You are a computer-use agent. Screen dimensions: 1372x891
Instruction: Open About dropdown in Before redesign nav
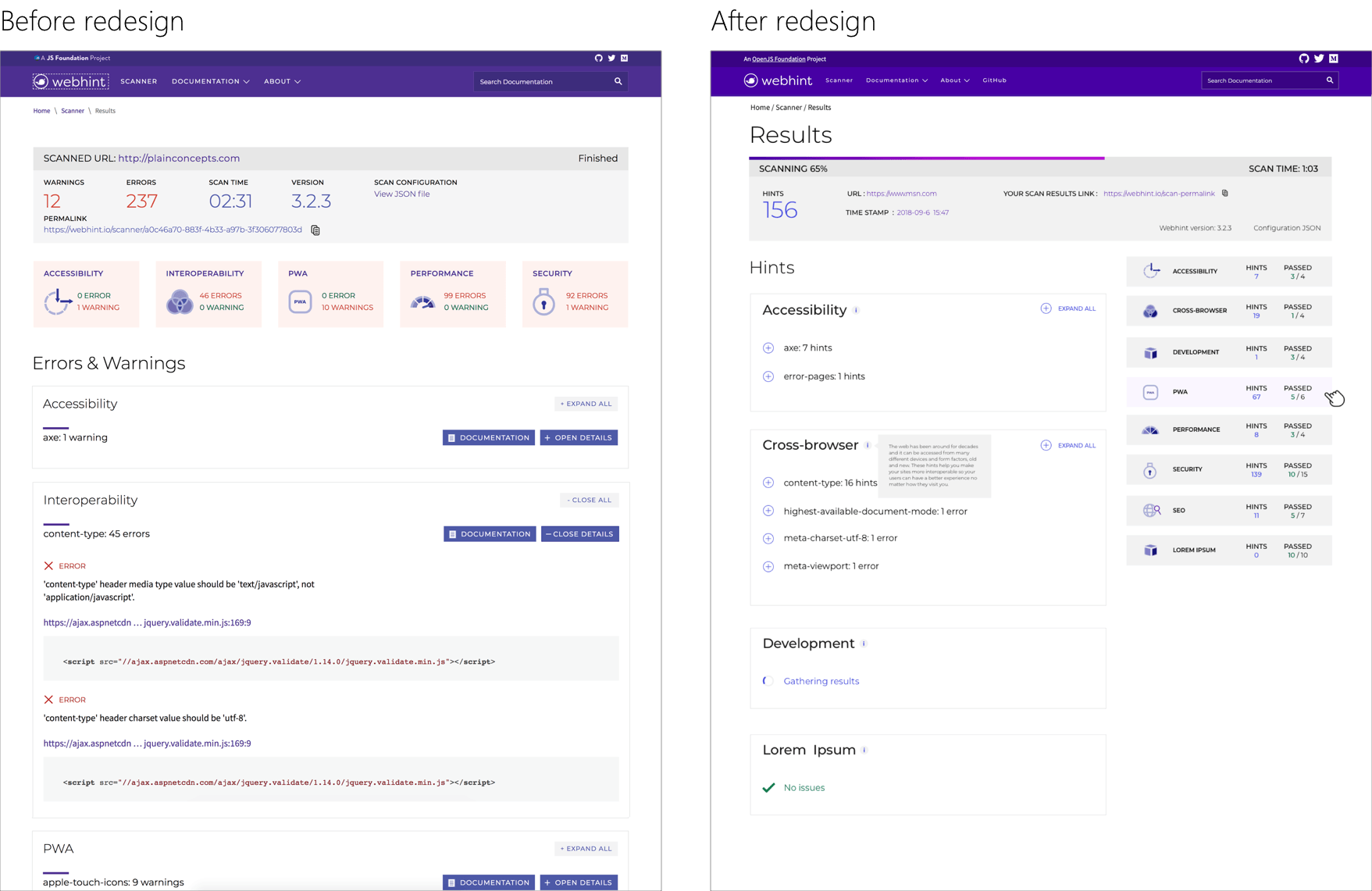[x=282, y=81]
